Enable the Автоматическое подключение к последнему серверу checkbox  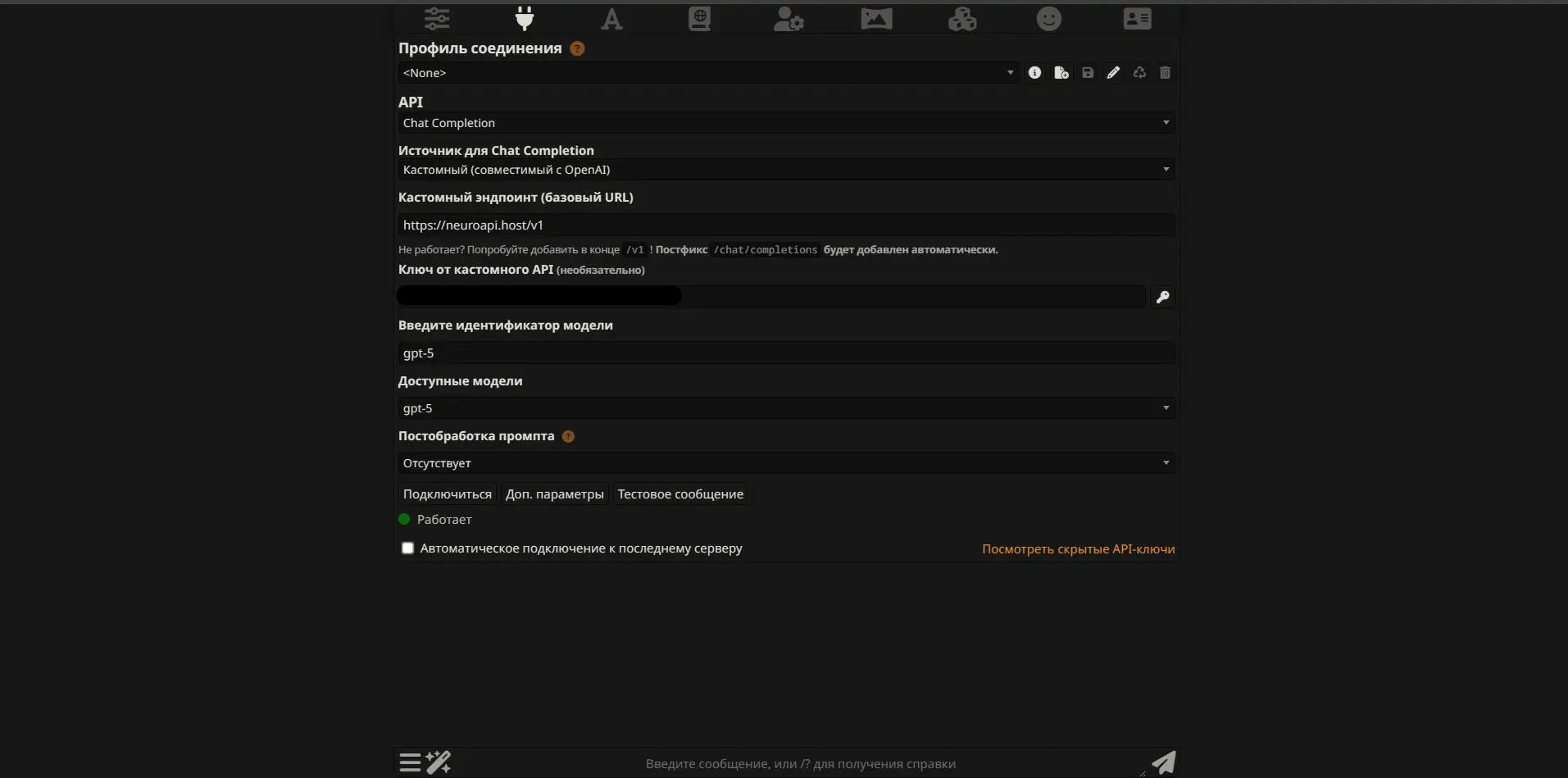[x=407, y=548]
